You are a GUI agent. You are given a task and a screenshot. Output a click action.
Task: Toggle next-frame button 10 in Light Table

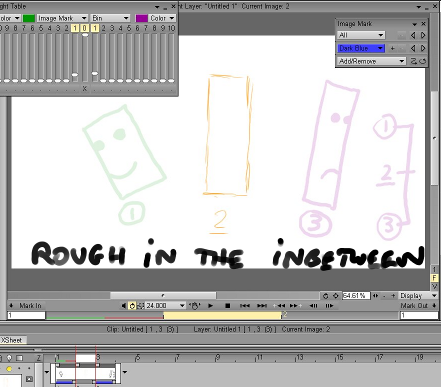pos(171,28)
